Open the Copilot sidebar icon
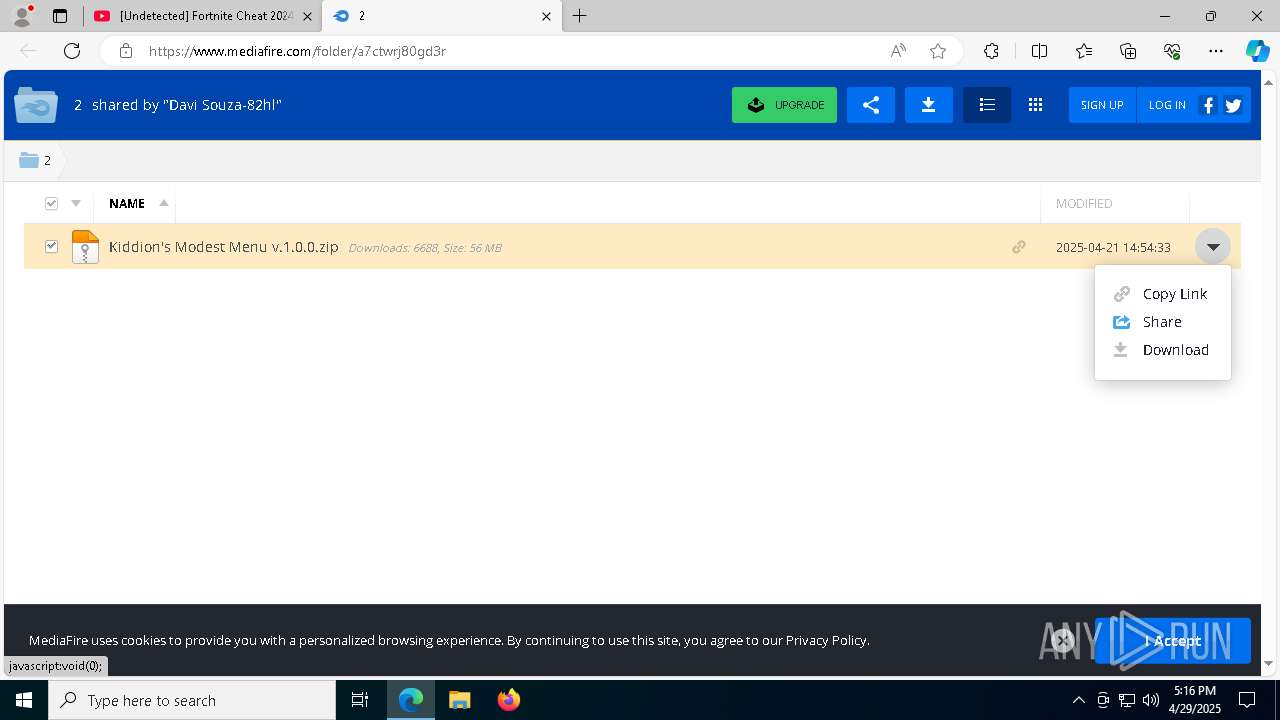Screen dimensions: 1280x720 point(1257,51)
